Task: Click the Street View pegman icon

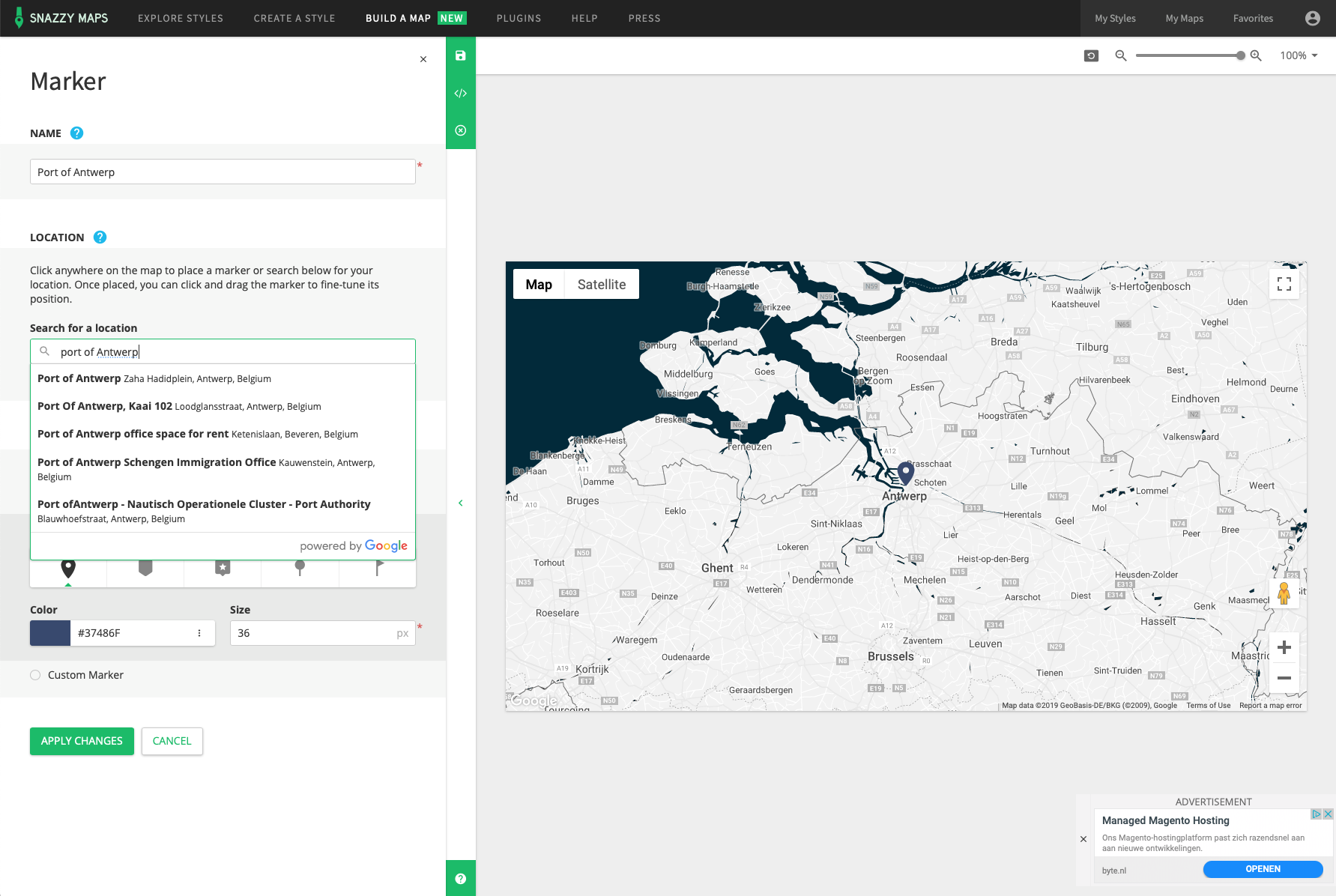Action: click(1284, 593)
